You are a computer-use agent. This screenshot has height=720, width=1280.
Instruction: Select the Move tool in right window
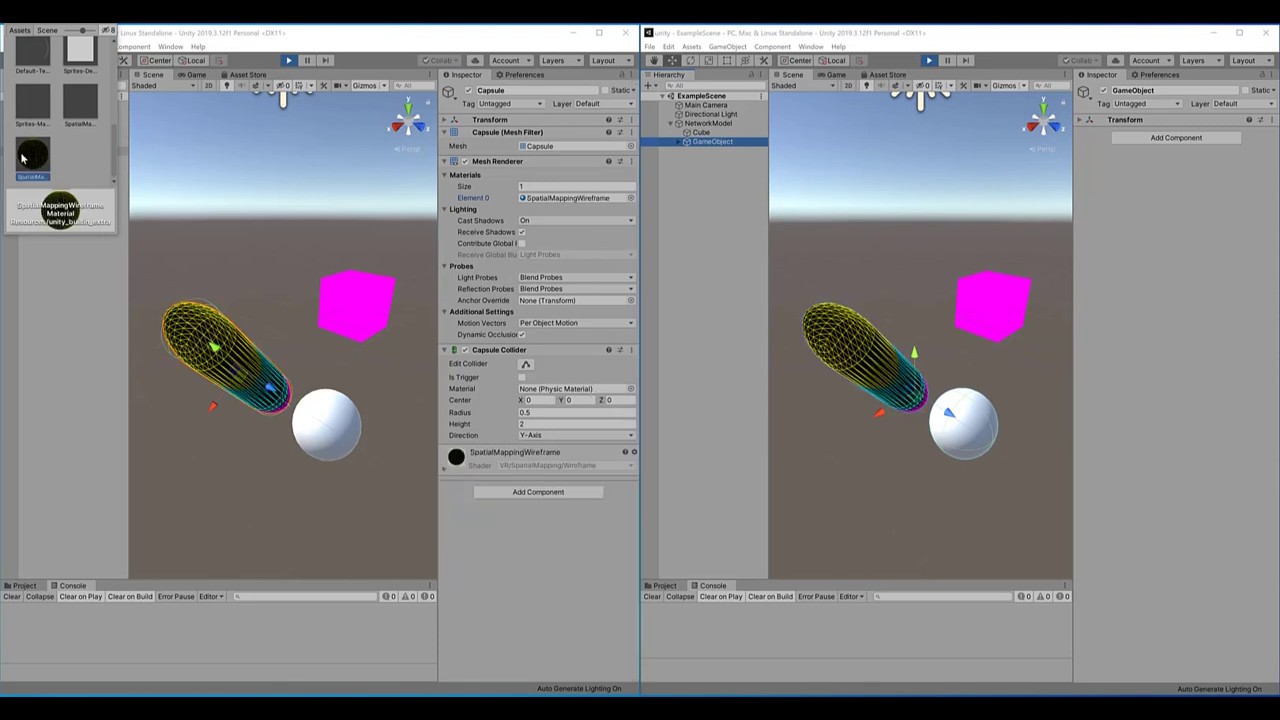[x=672, y=60]
